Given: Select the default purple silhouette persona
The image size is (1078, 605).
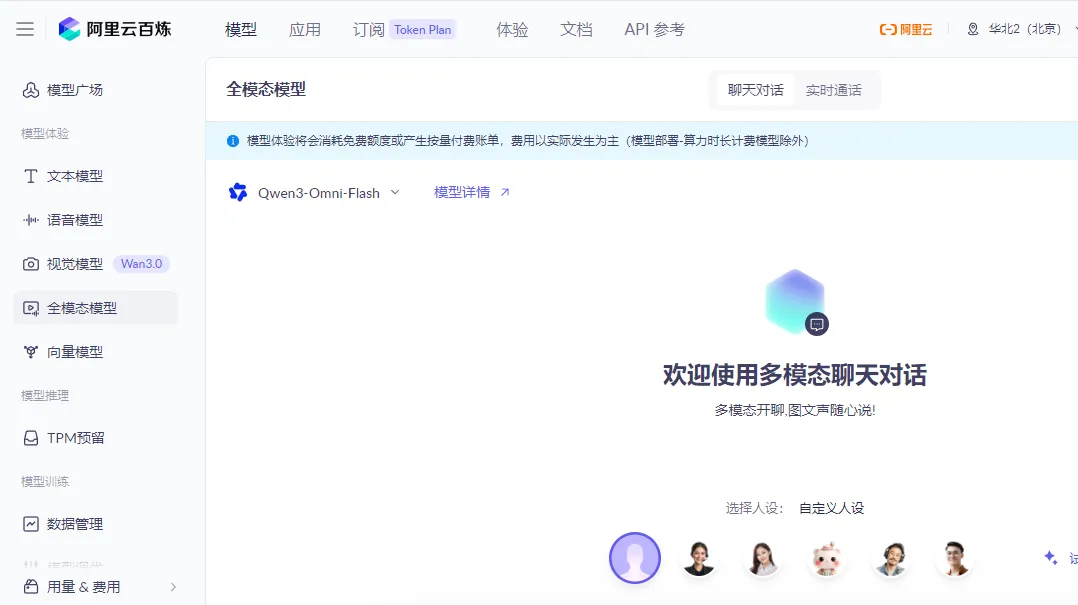Looking at the screenshot, I should coord(635,558).
